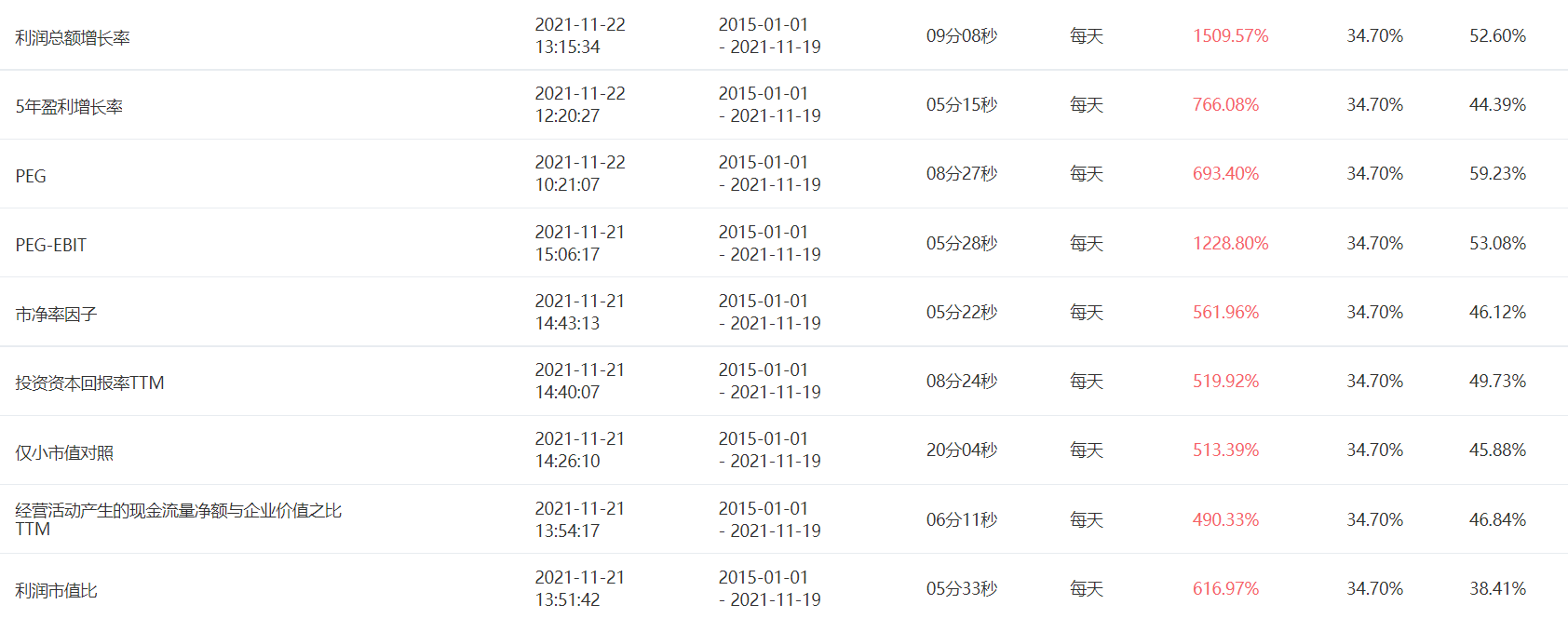The width and height of the screenshot is (1568, 618).
Task: Click the 766.08% return figure
Action: pos(1225,105)
